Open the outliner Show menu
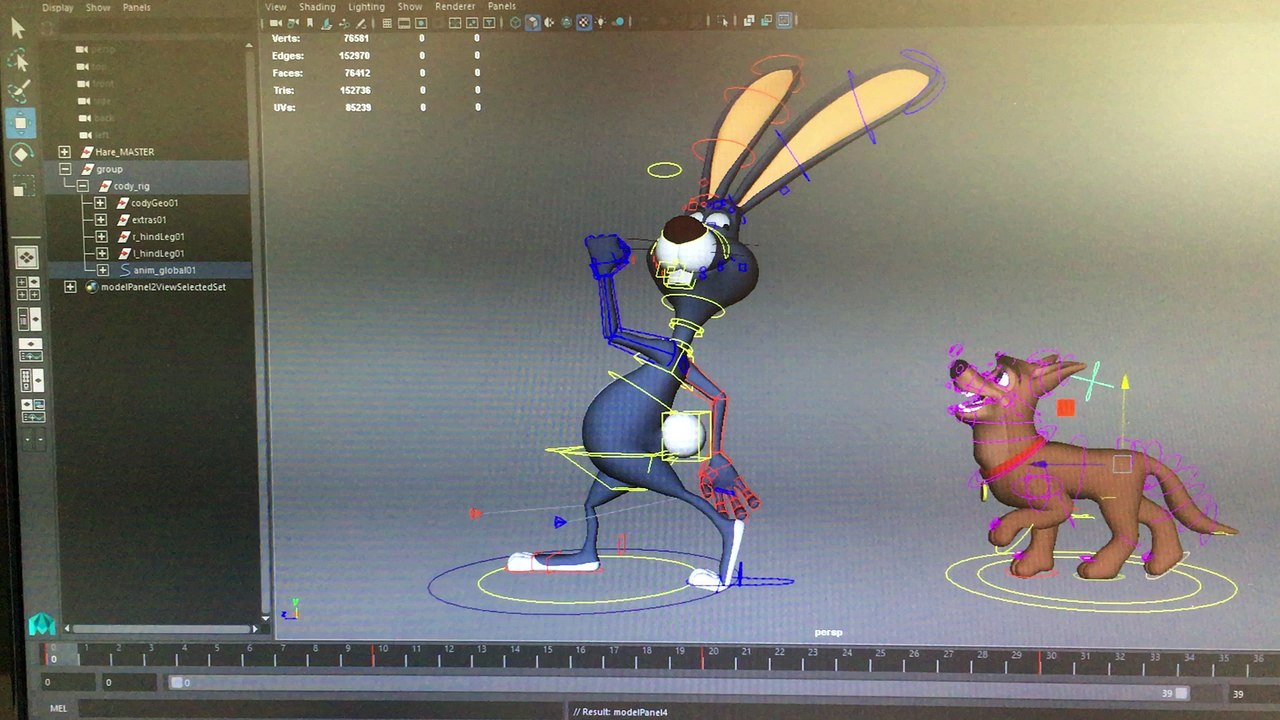The height and width of the screenshot is (720, 1280). pos(98,7)
